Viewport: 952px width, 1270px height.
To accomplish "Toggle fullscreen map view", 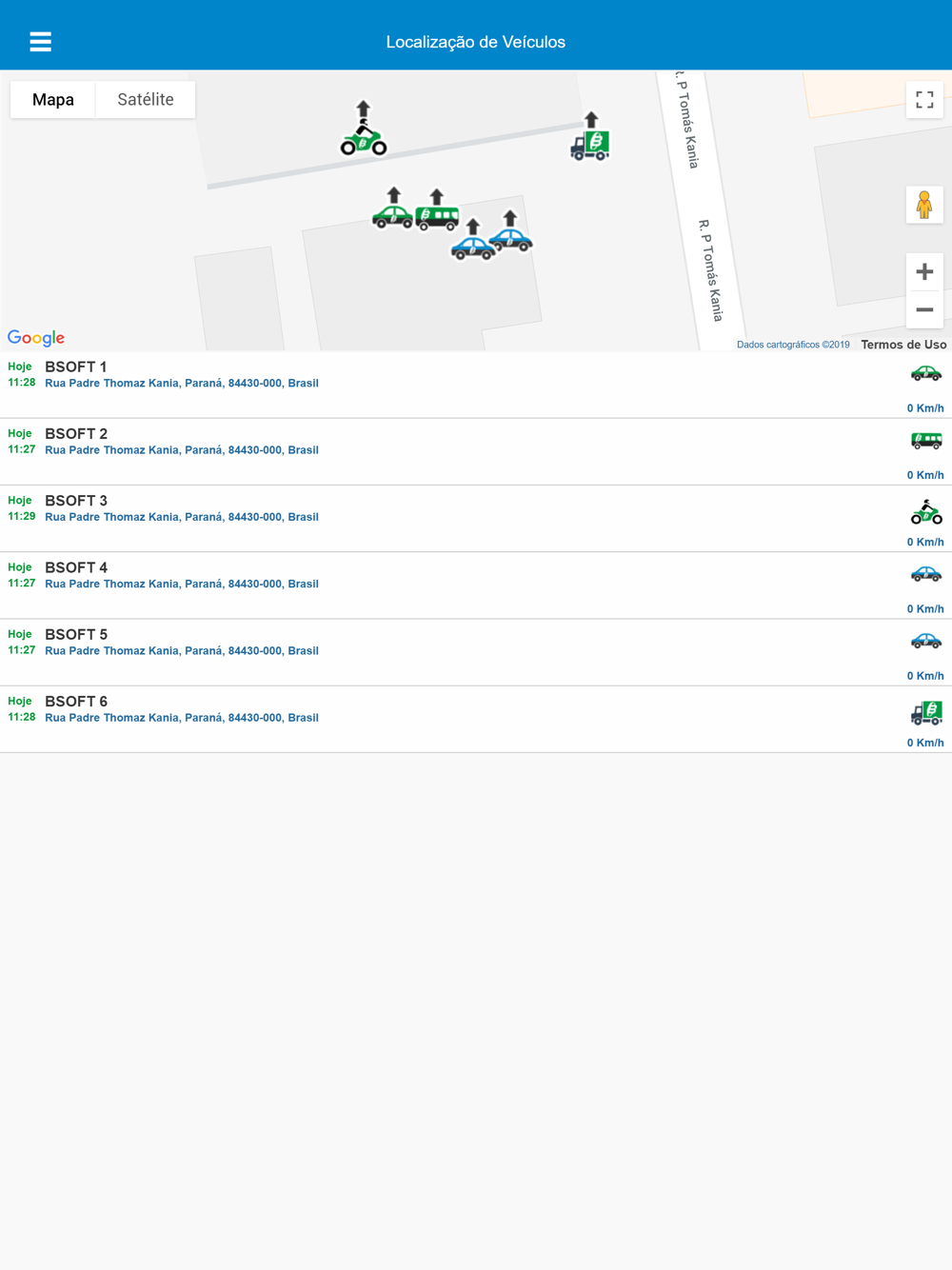I will click(924, 100).
